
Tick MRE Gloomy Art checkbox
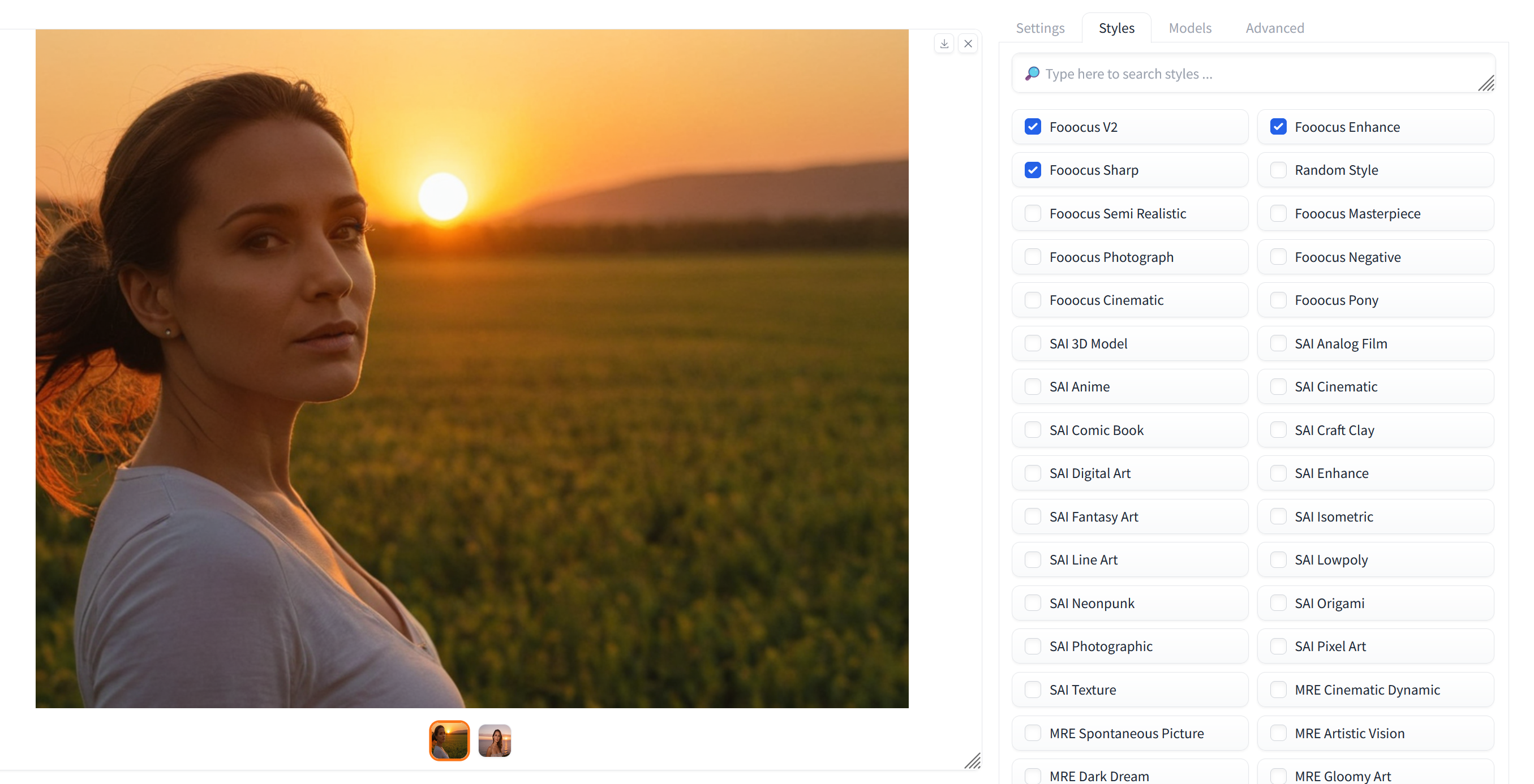pos(1278,776)
